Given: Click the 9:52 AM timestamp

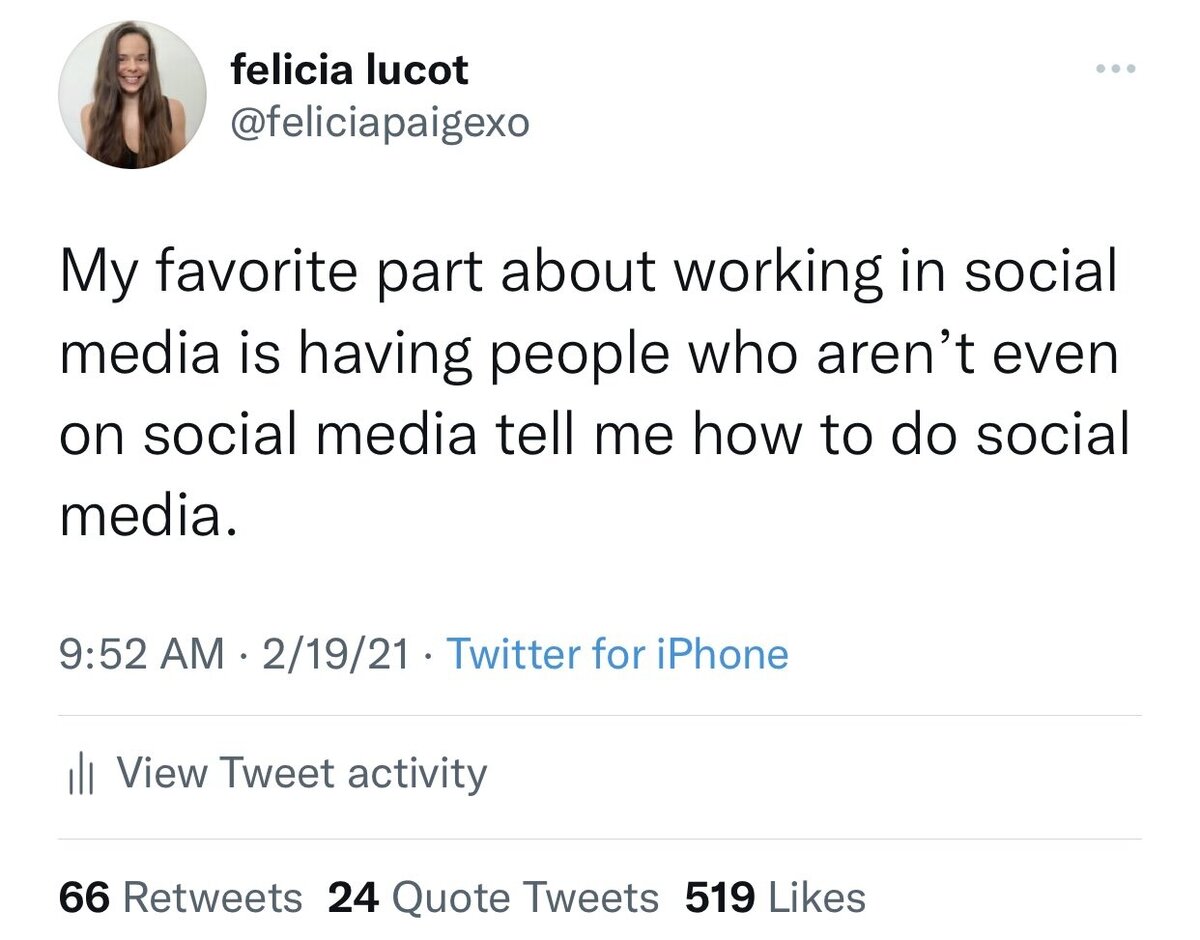Looking at the screenshot, I should pos(142,655).
